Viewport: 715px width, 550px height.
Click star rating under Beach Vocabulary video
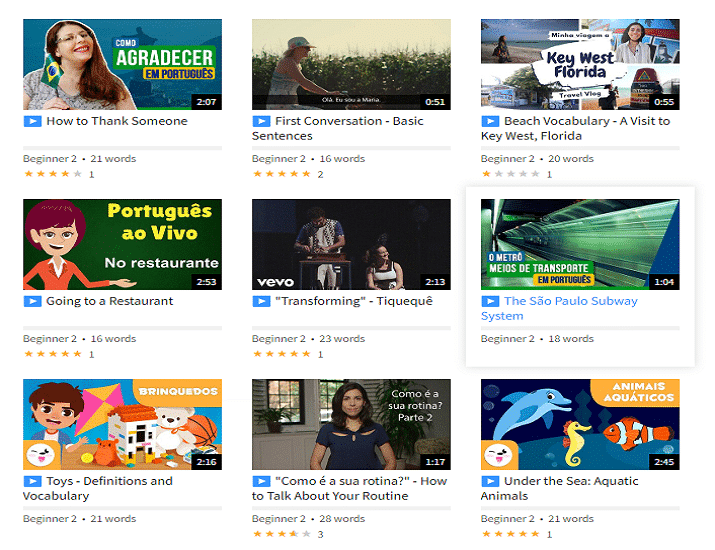510,174
